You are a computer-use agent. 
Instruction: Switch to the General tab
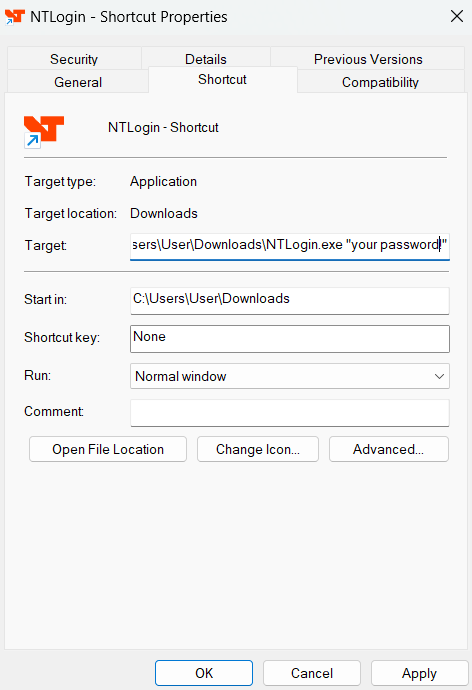(78, 82)
